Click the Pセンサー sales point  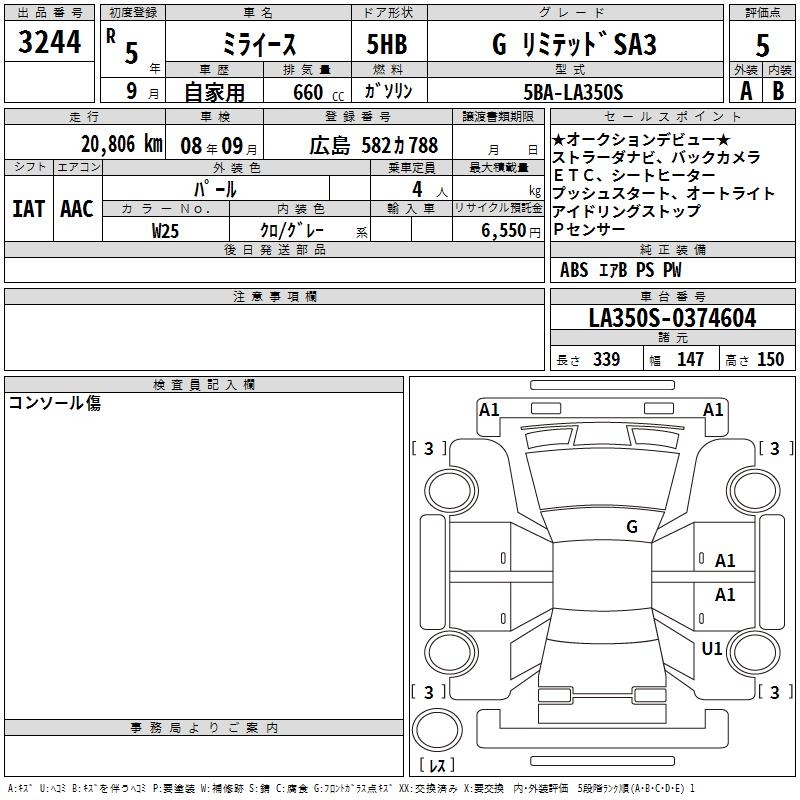589,230
